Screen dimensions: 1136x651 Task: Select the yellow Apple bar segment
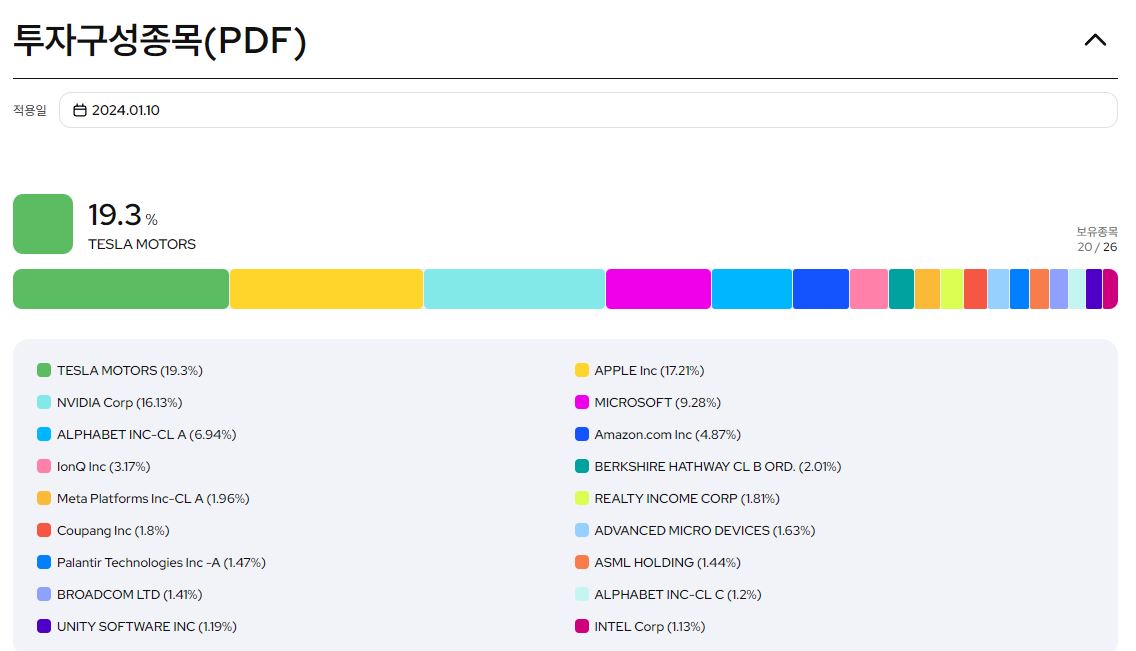pyautogui.click(x=326, y=289)
